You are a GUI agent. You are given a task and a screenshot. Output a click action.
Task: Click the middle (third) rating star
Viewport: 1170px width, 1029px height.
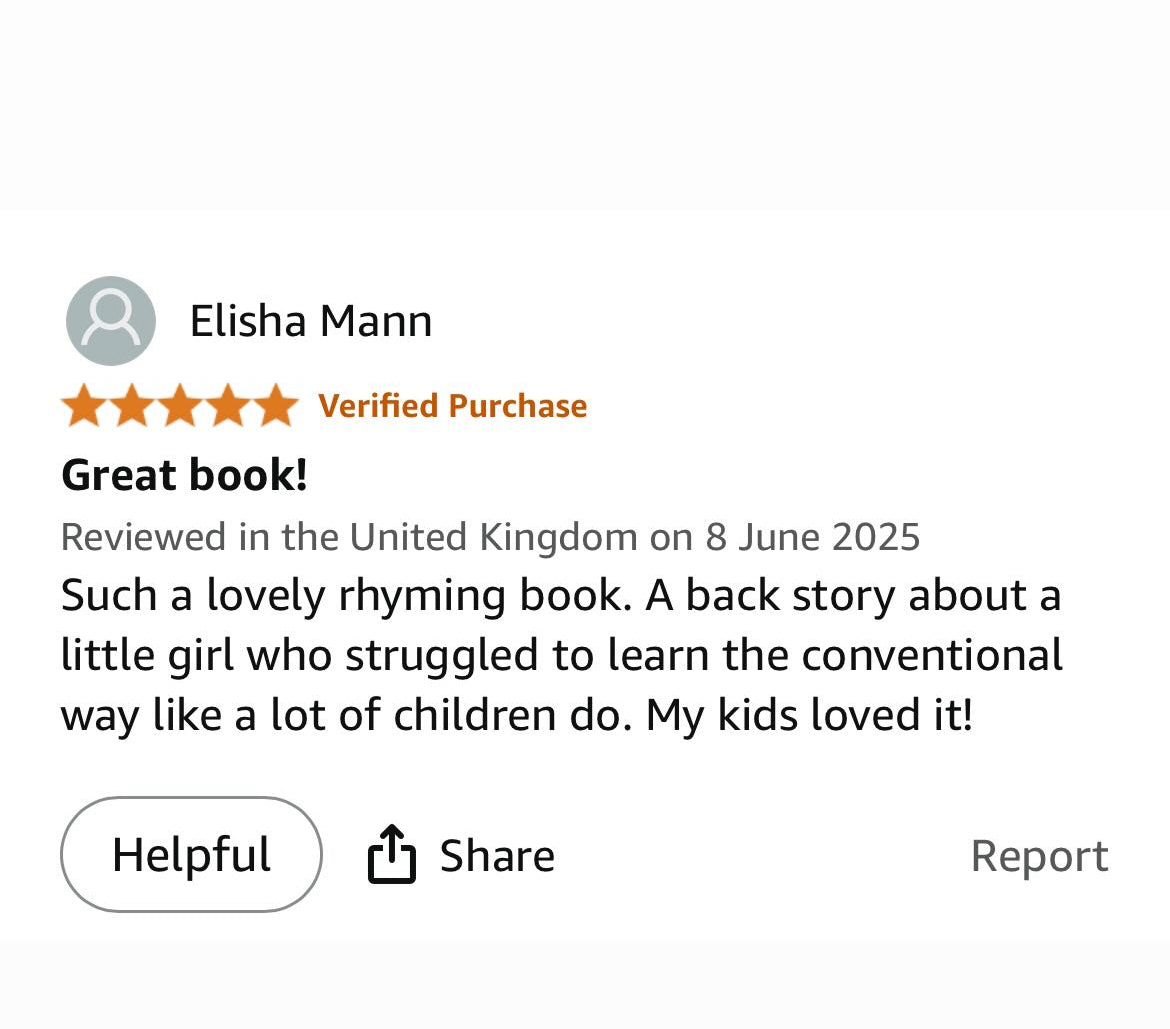coord(180,406)
